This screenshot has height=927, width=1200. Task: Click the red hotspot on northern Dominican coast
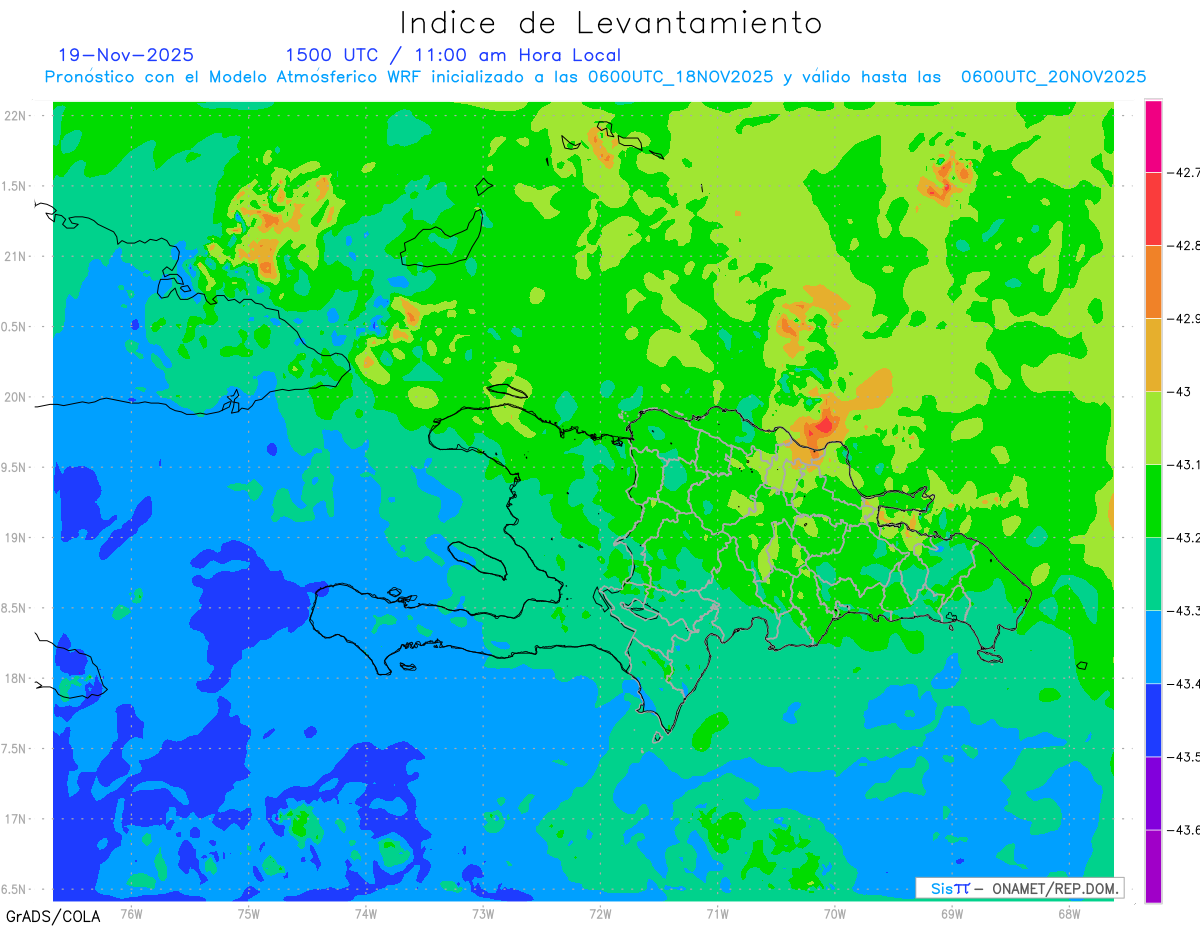click(x=824, y=426)
